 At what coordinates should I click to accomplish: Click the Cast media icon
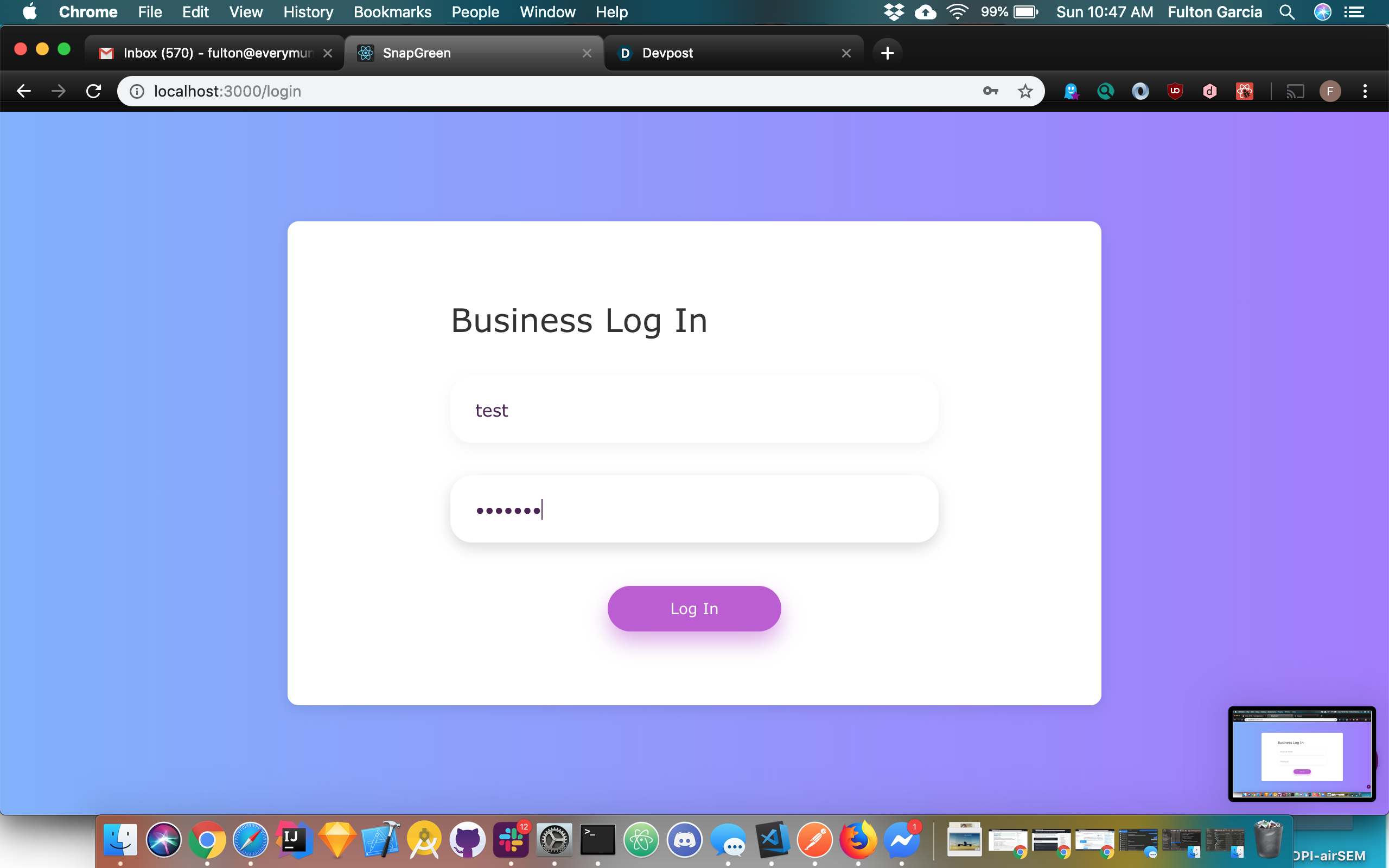pyautogui.click(x=1296, y=91)
